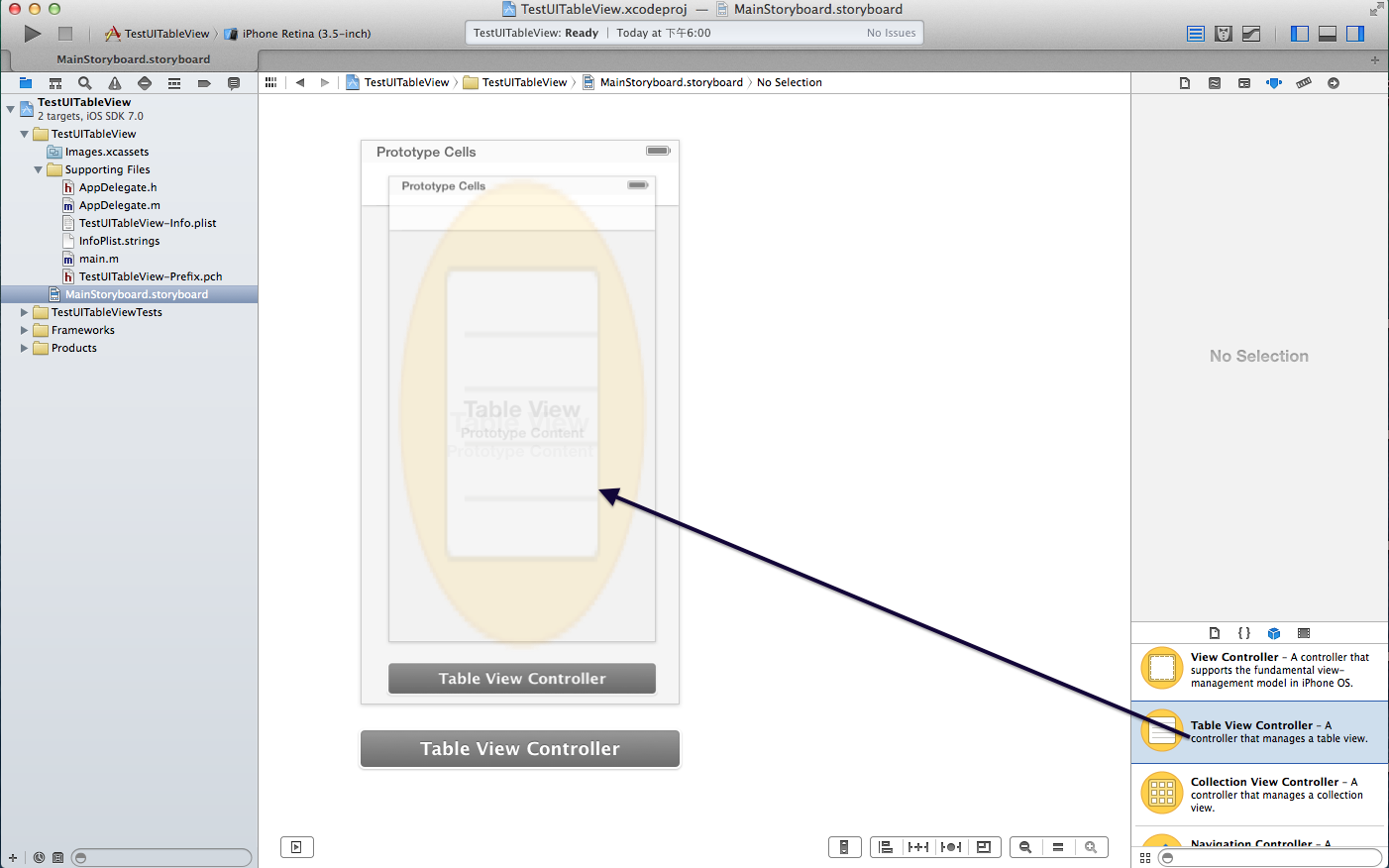The width and height of the screenshot is (1389, 868).
Task: Select View Controller in Object library
Action: (x=1260, y=670)
